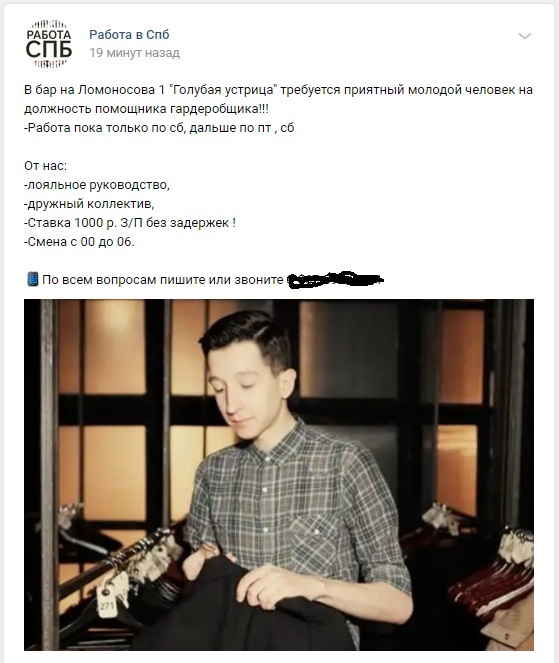Click the "должность помощника гардеробщика!!!" line
The height and width of the screenshot is (663, 559).
[x=146, y=109]
